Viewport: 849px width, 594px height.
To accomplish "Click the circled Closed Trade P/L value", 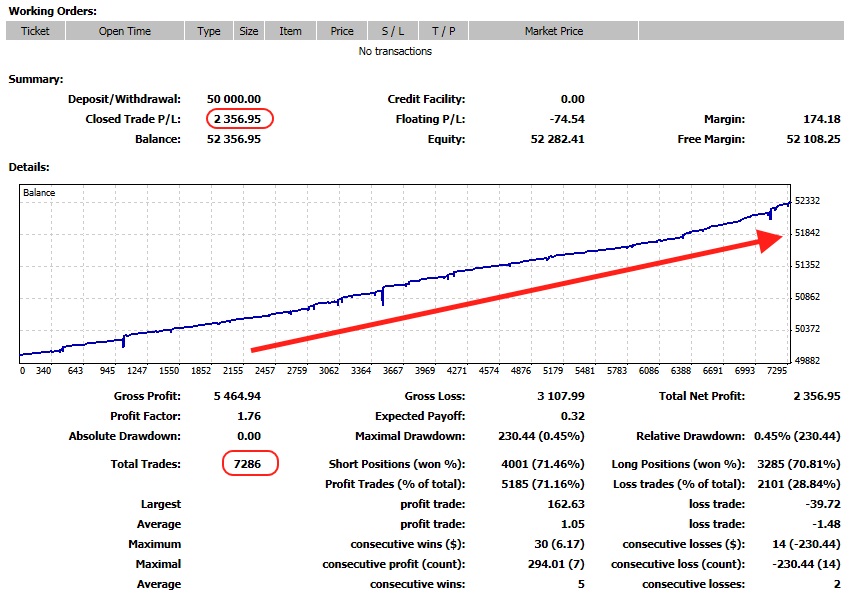I will [x=238, y=120].
